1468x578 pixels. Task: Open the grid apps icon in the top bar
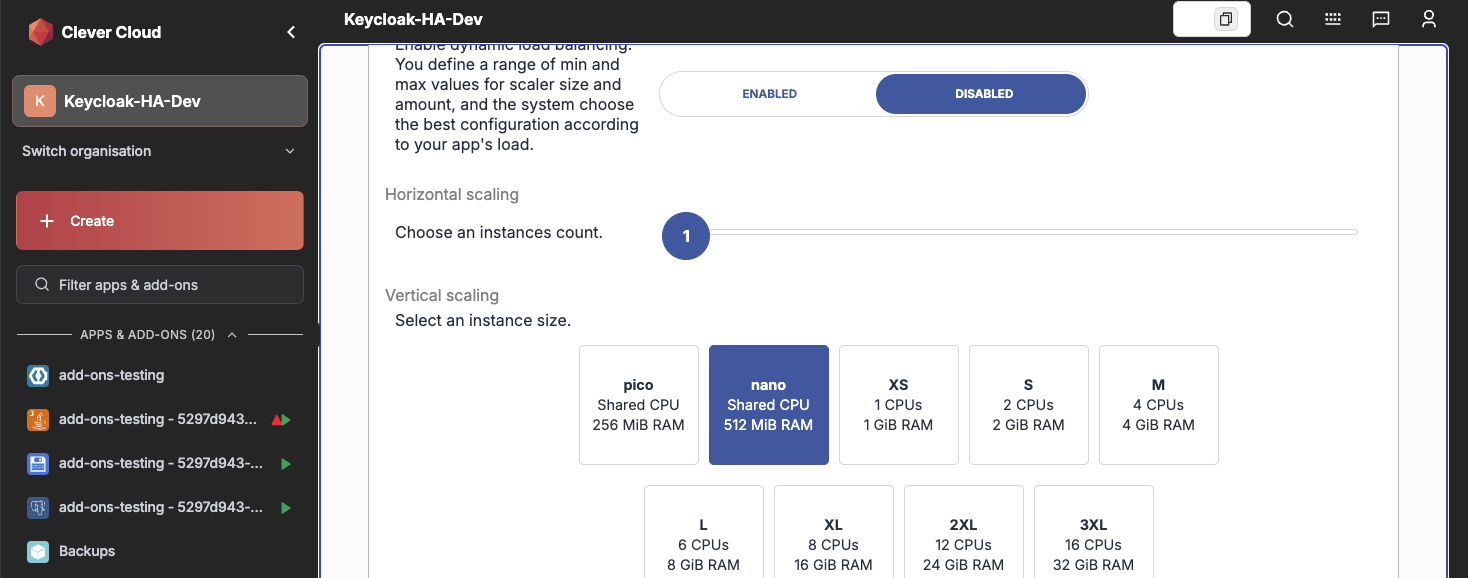pyautogui.click(x=1333, y=19)
